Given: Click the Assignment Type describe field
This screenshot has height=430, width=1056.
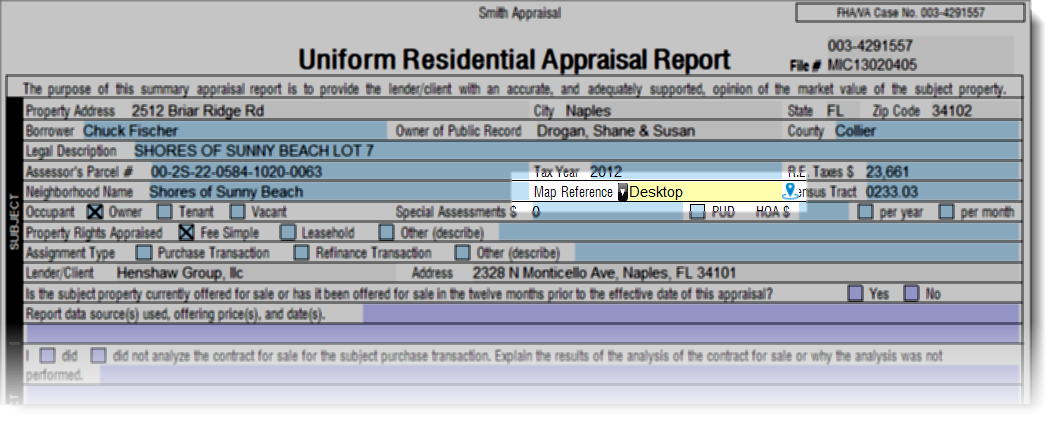Looking at the screenshot, I should (x=798, y=253).
